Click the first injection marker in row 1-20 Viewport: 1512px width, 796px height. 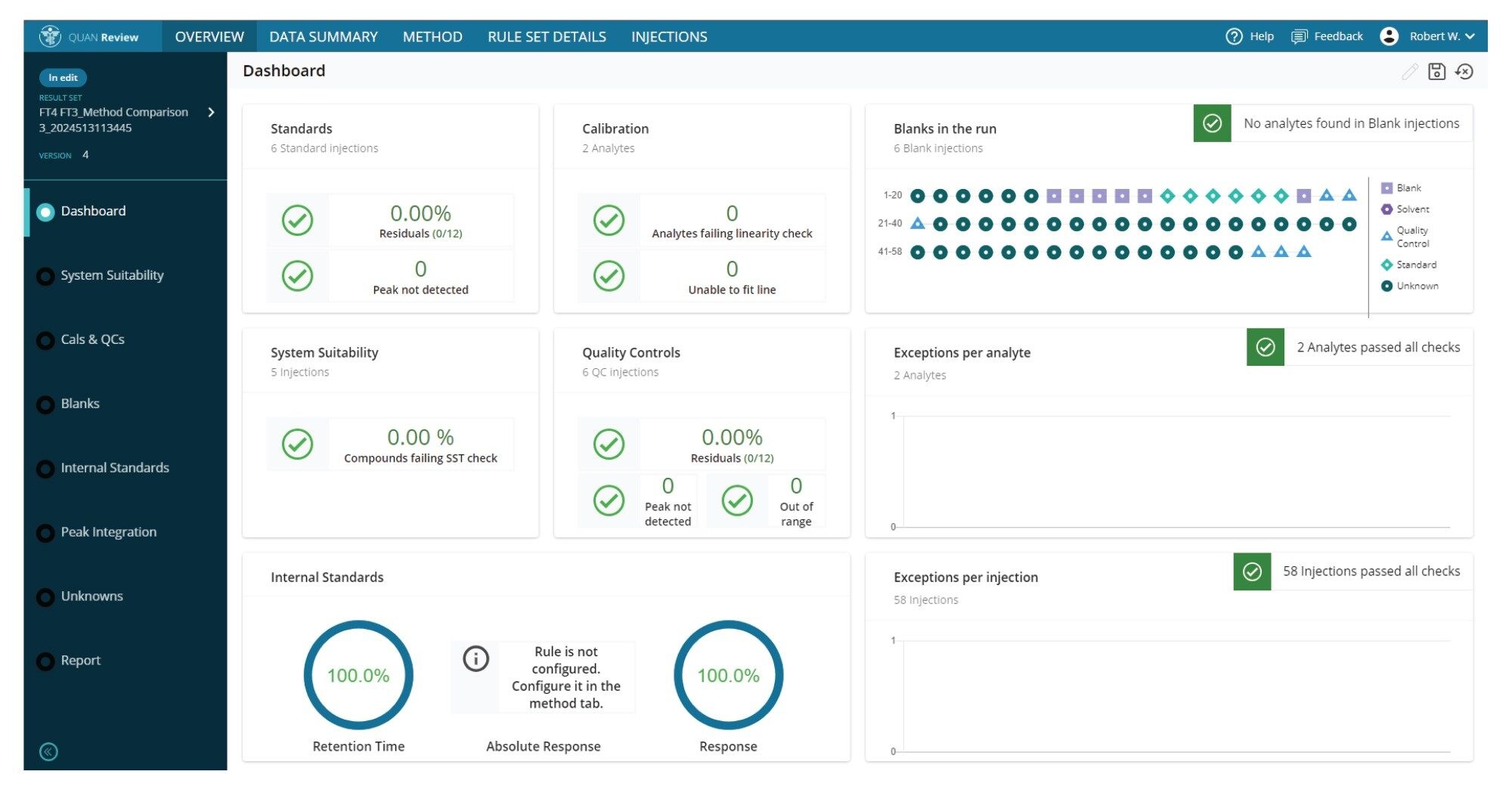(x=918, y=196)
